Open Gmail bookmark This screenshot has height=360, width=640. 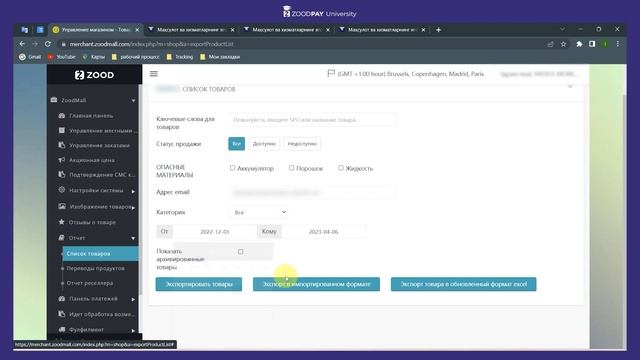[x=30, y=57]
